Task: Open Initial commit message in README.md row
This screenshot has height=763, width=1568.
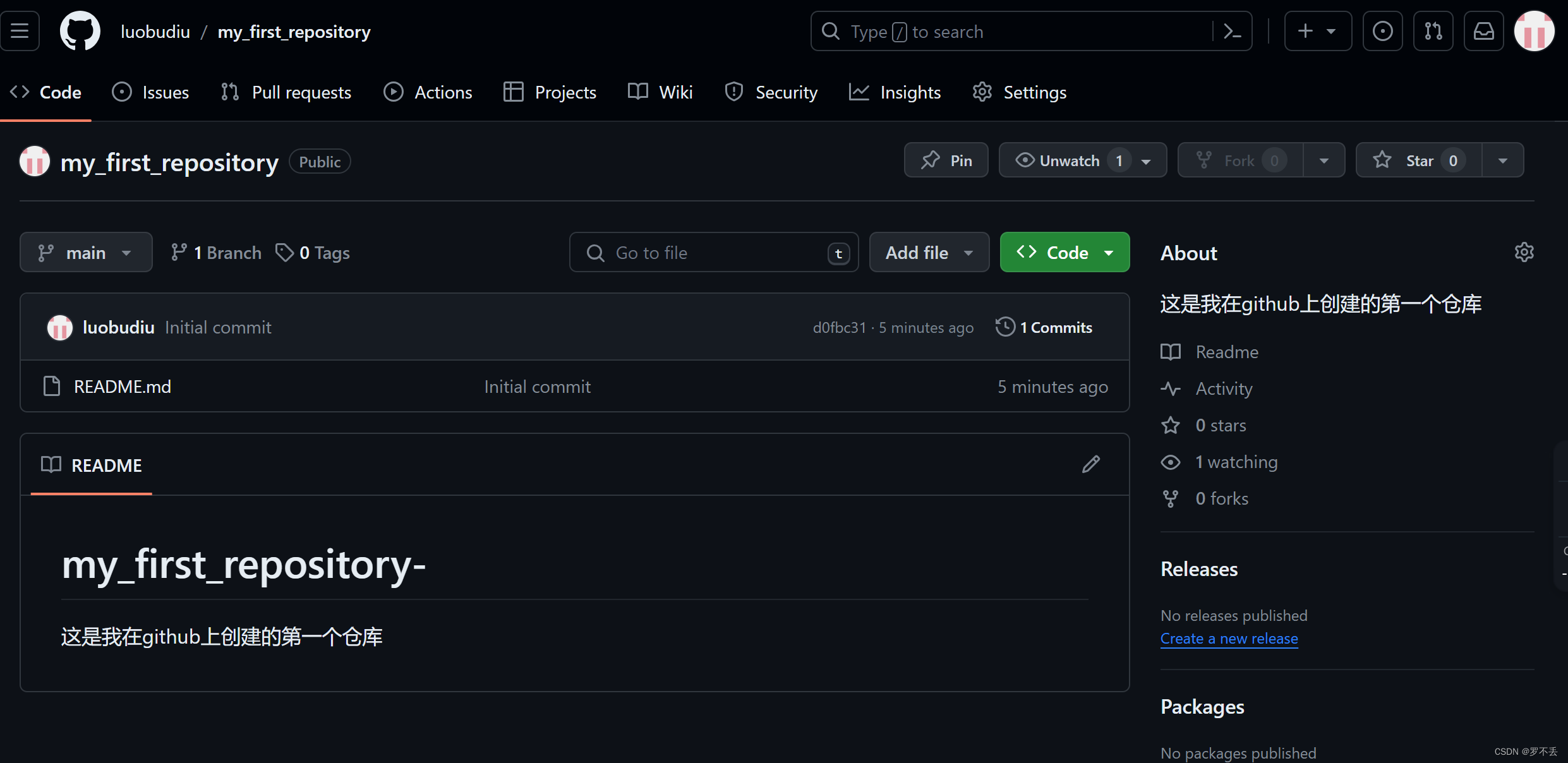Action: click(x=538, y=387)
